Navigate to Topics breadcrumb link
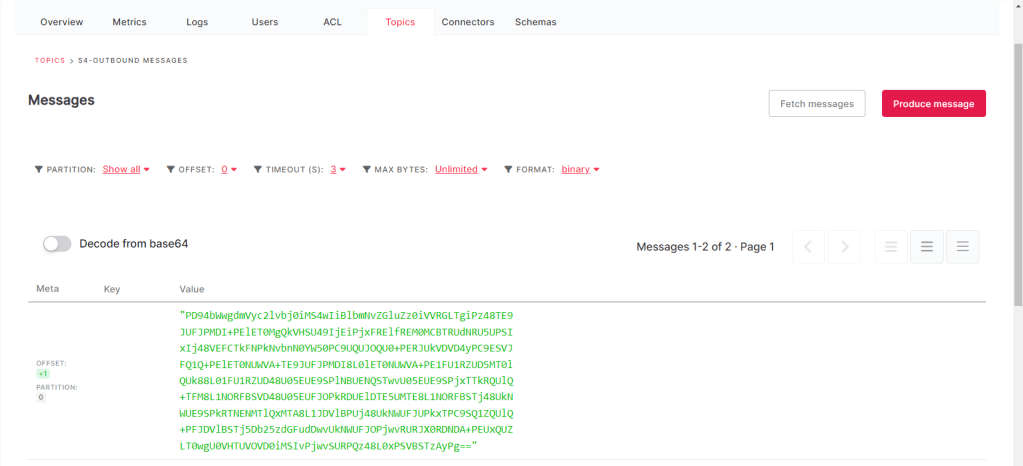The height and width of the screenshot is (466, 1023). [50, 61]
